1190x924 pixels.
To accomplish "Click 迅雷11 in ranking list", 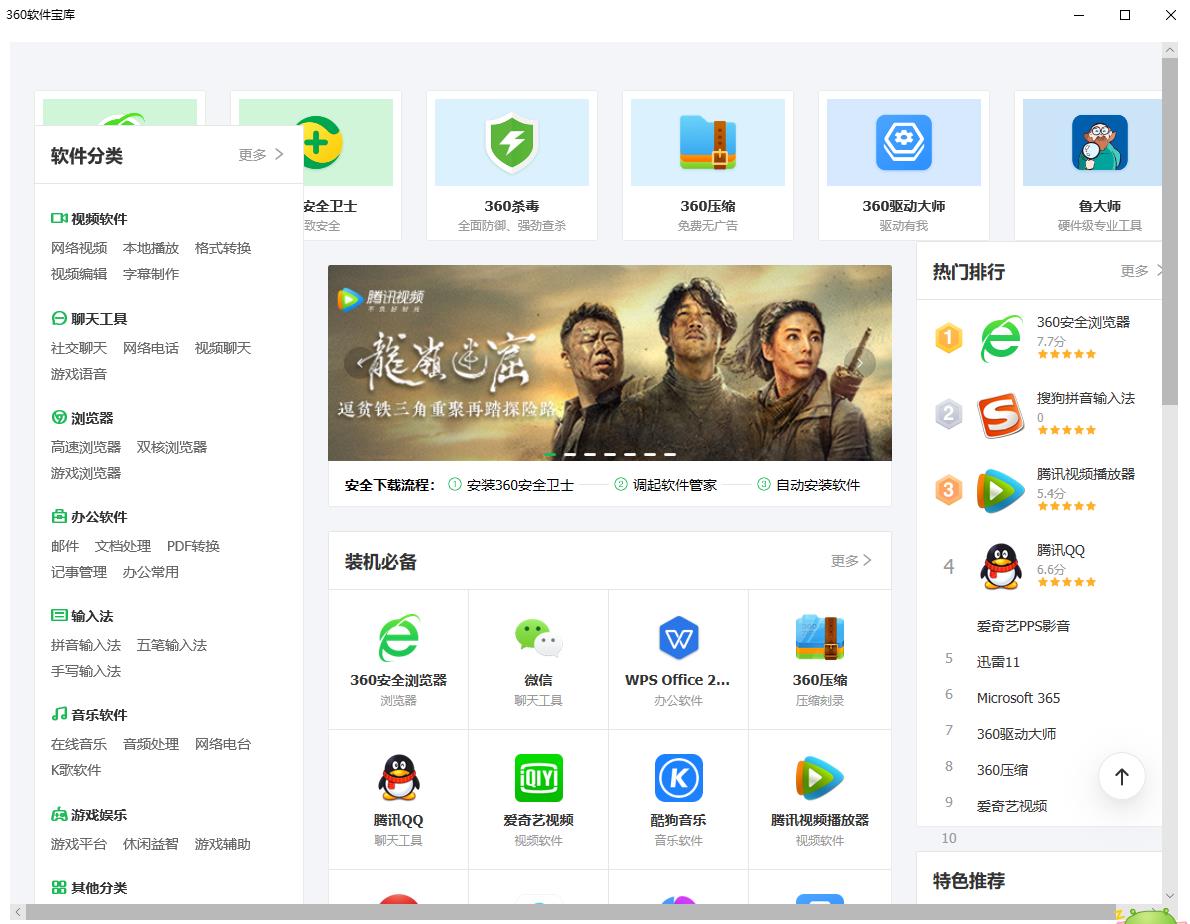I will (998, 662).
